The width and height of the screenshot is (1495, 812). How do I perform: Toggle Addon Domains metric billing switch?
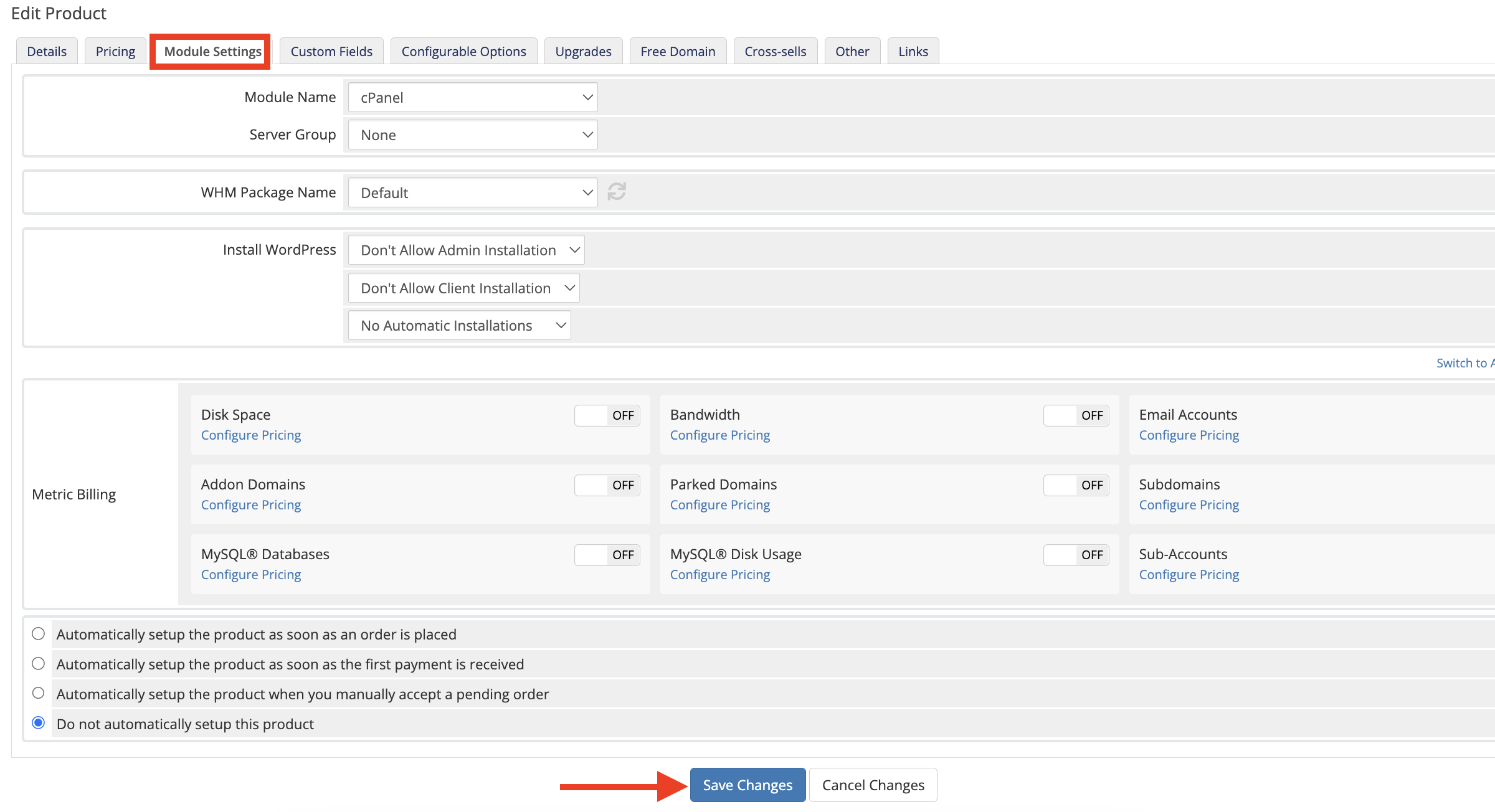(607, 485)
